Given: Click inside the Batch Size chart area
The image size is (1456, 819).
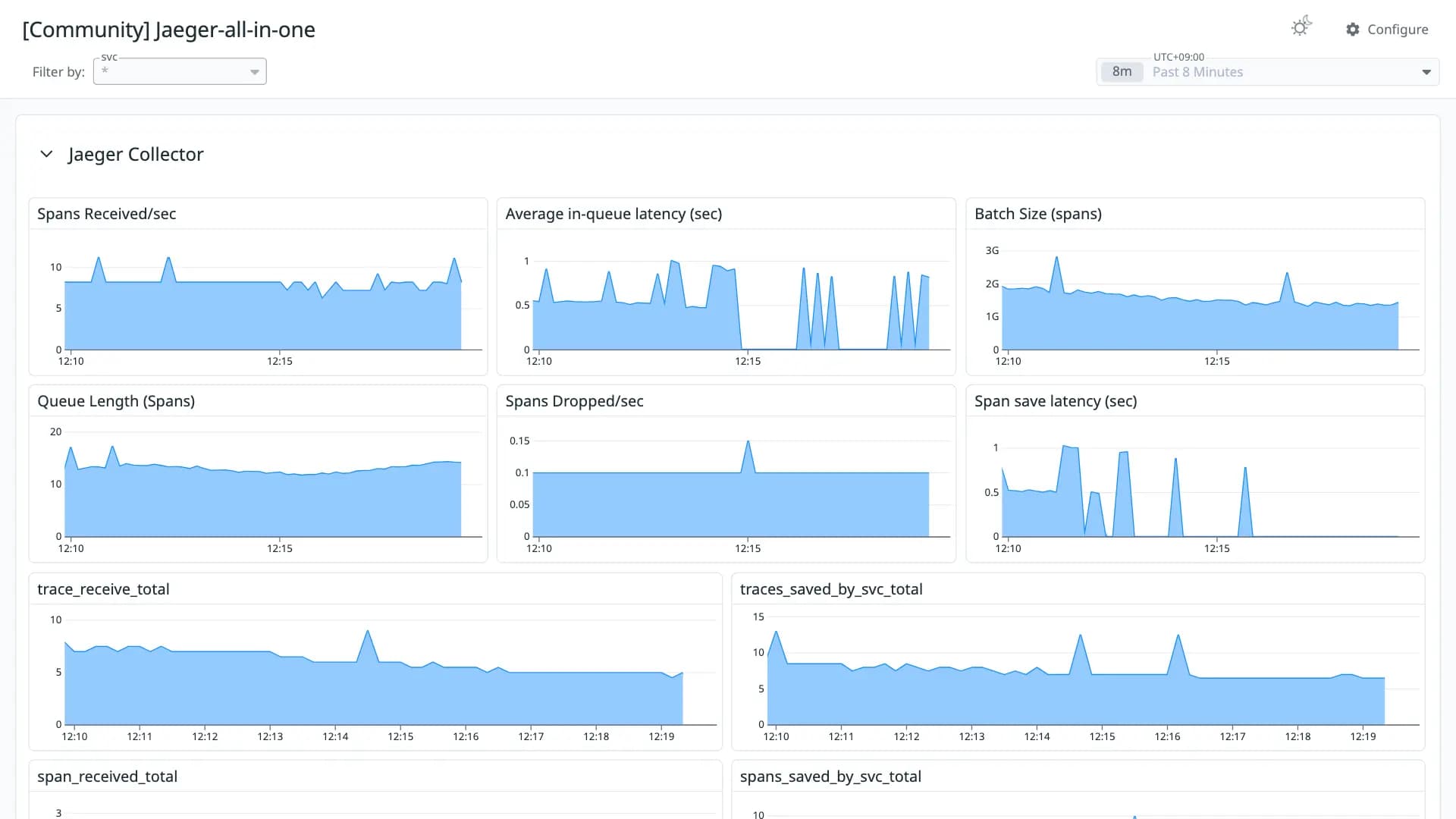Looking at the screenshot, I should pos(1200,303).
